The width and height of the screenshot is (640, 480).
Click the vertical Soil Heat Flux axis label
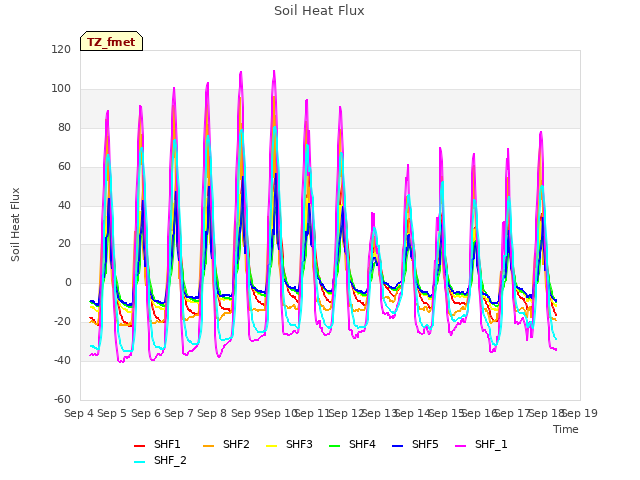point(15,224)
